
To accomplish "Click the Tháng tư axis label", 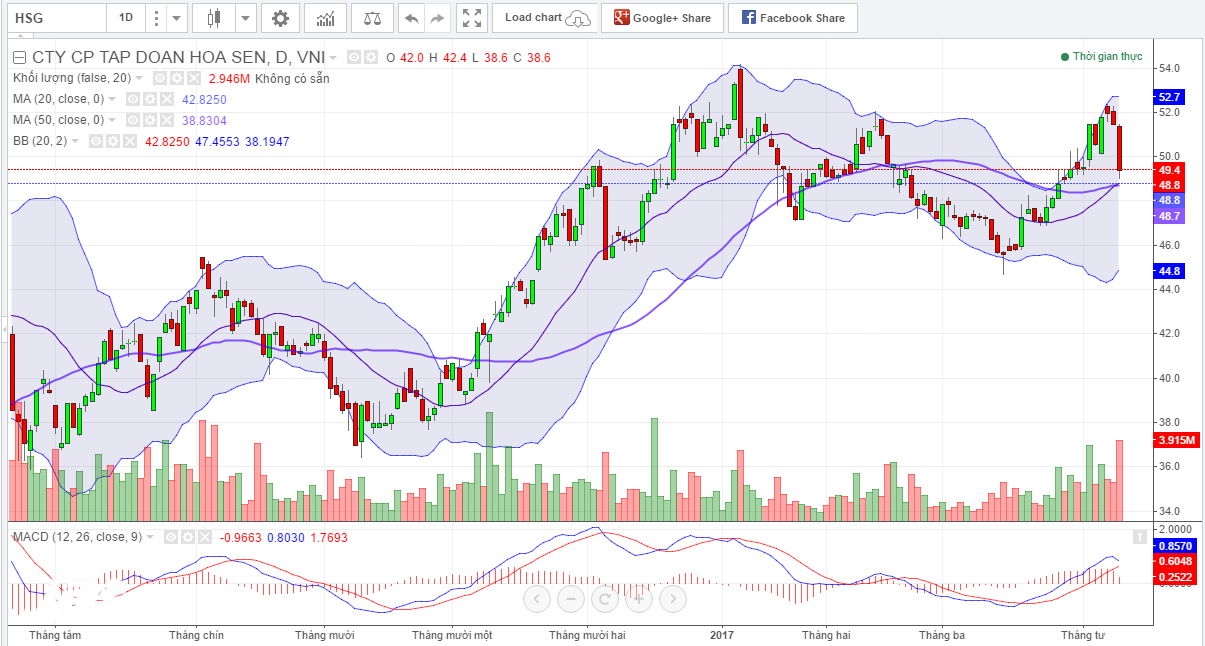I will pos(1083,635).
